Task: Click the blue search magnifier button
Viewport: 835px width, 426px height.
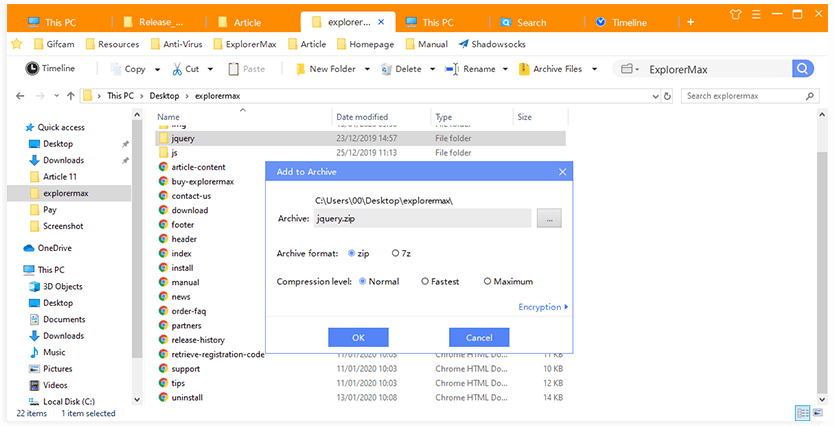Action: tap(802, 69)
